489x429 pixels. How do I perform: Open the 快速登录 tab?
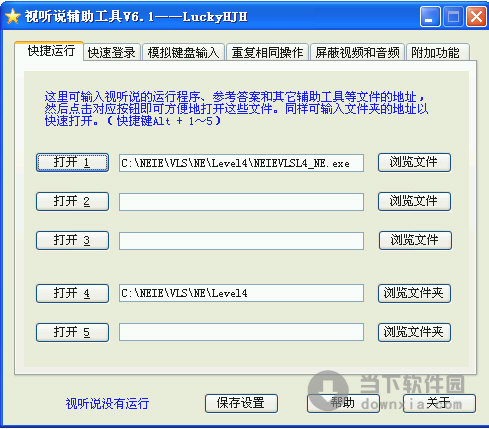pos(111,52)
